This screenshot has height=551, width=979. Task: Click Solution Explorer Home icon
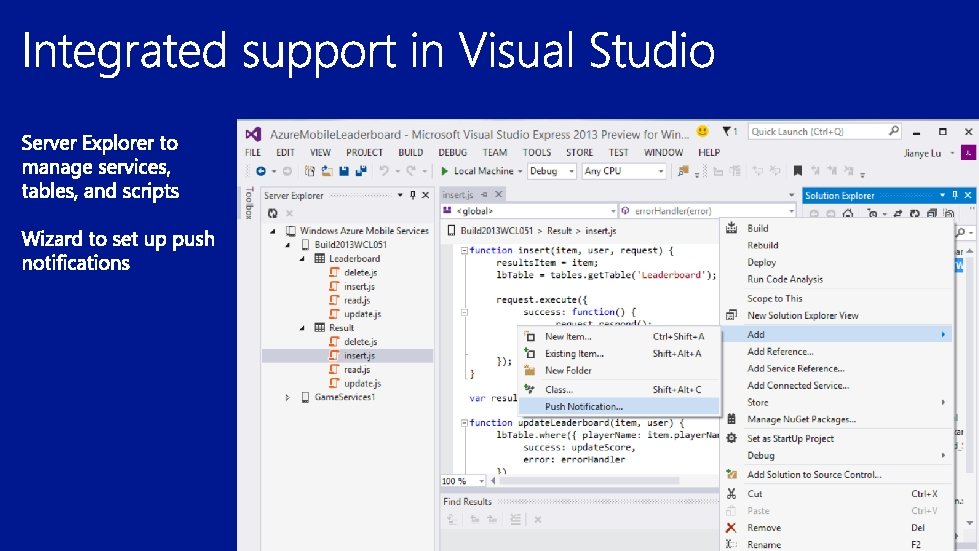click(847, 213)
